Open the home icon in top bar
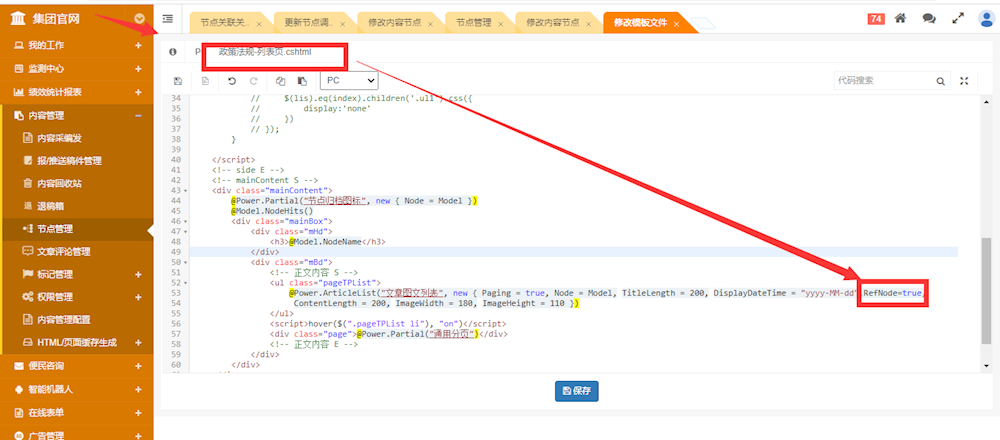Viewport: 1000px width, 440px height. point(900,18)
